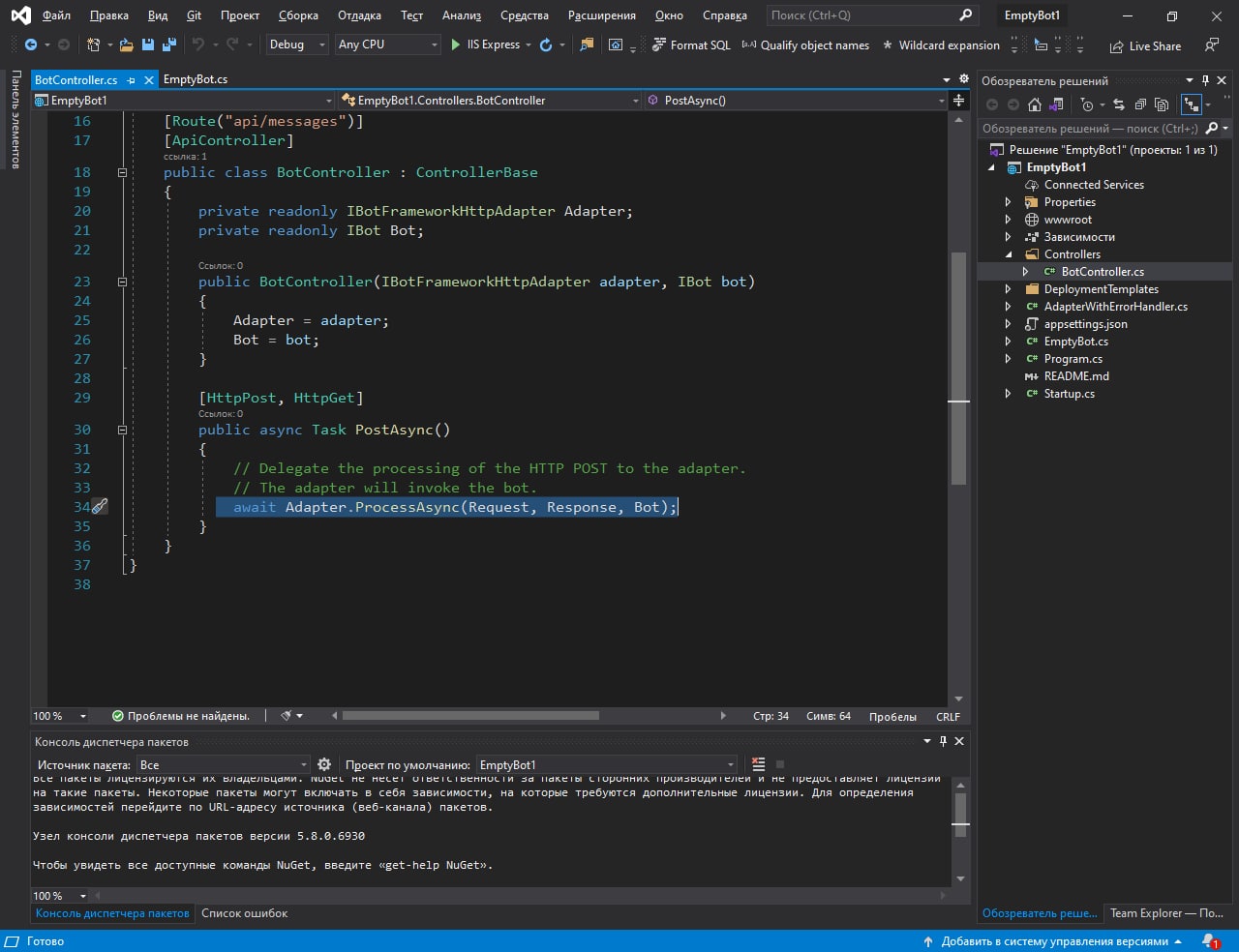Click Format SQL toolbar button
Image resolution: width=1239 pixels, height=952 pixels.
pyautogui.click(x=691, y=45)
